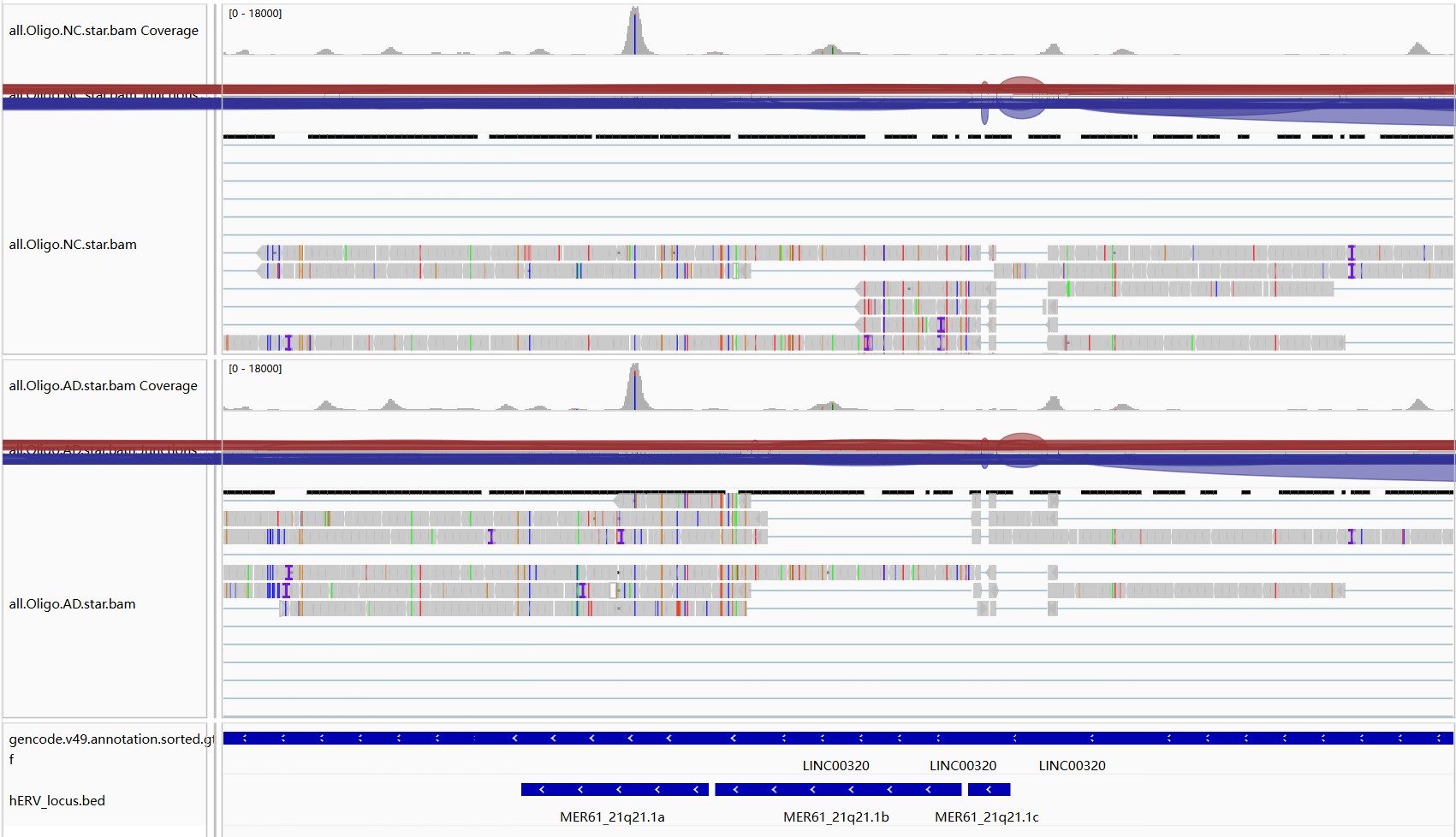1456x837 pixels.
Task: Select the all.Oligo.NC.star.bam alignment track name
Action: pos(73,245)
